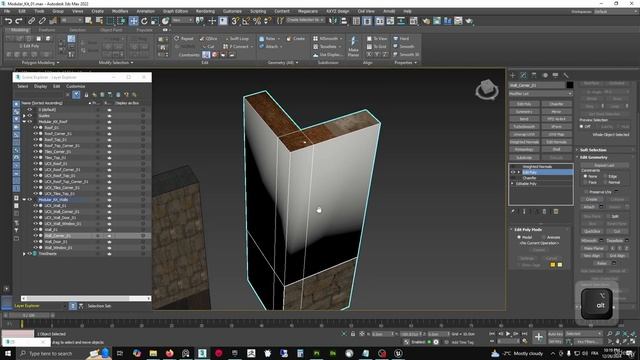Click Play Animation in playback controls
640x360 pixels.
click(x=508, y=334)
